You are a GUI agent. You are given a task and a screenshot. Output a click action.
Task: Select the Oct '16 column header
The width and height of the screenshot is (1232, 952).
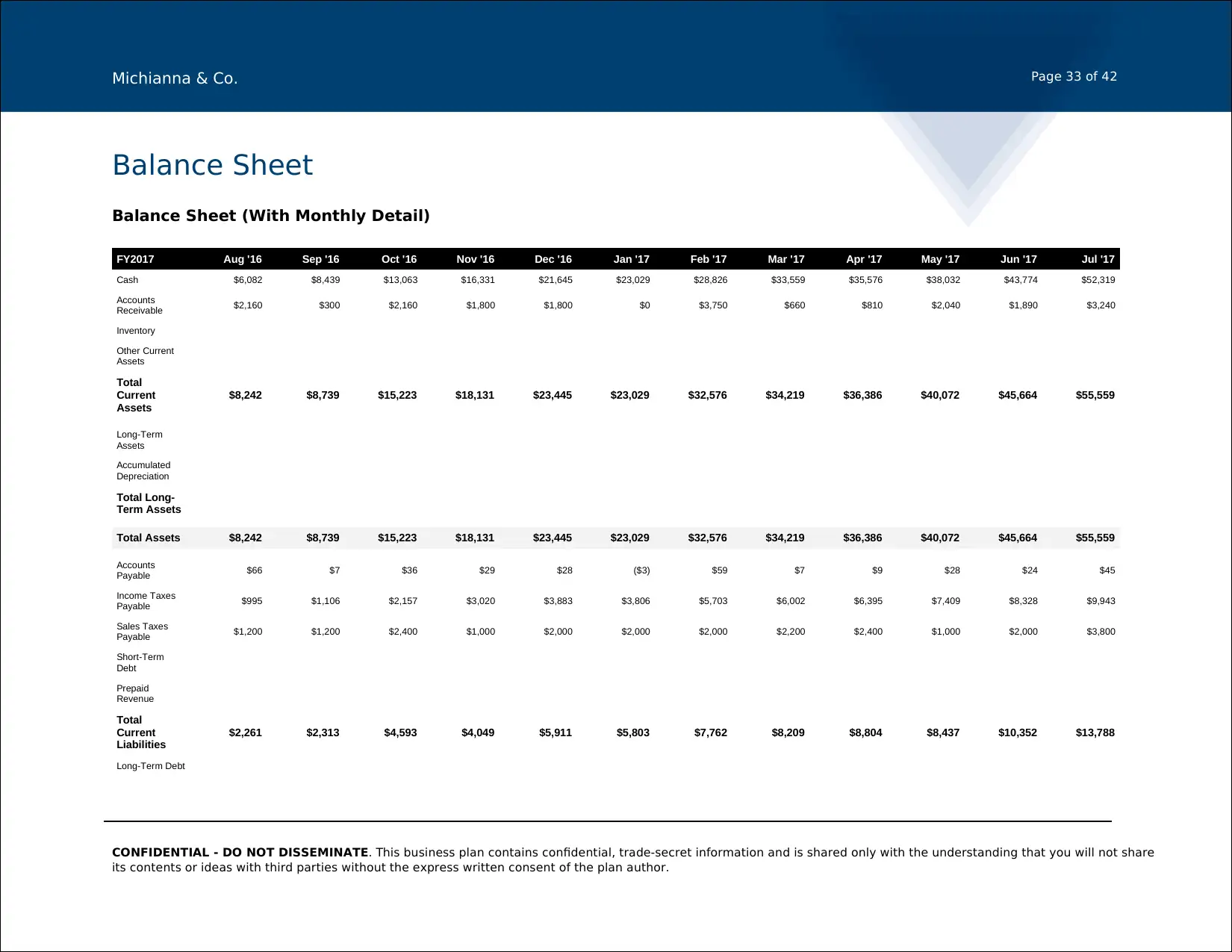(399, 259)
